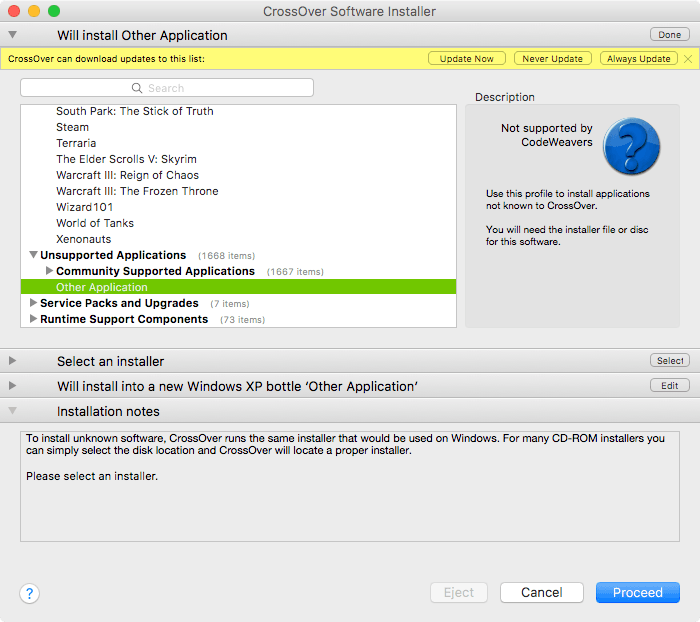
Task: Collapse the Unsupported Applications category
Action: [33, 255]
